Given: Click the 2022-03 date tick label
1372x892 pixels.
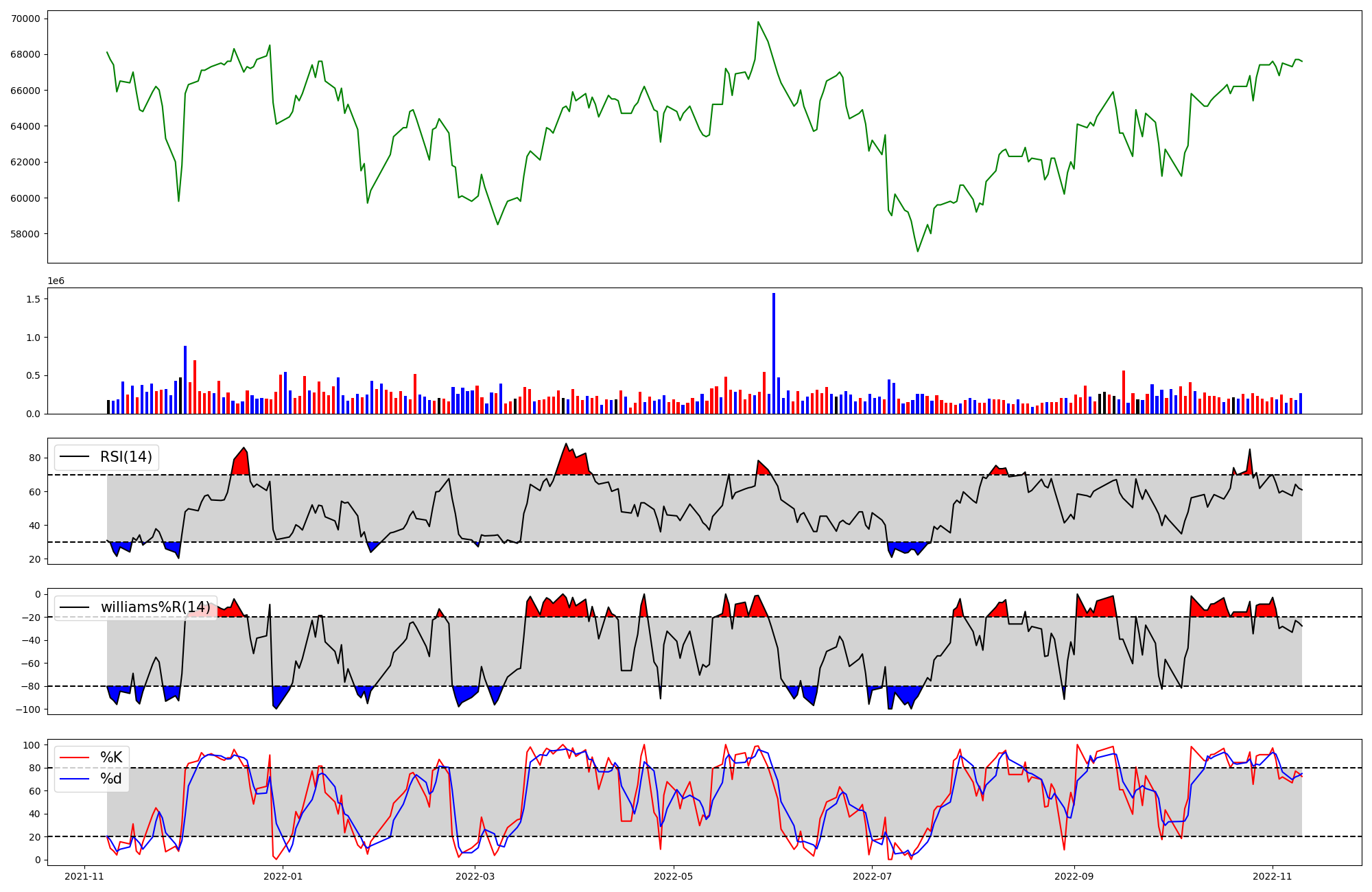Looking at the screenshot, I should coord(475,876).
